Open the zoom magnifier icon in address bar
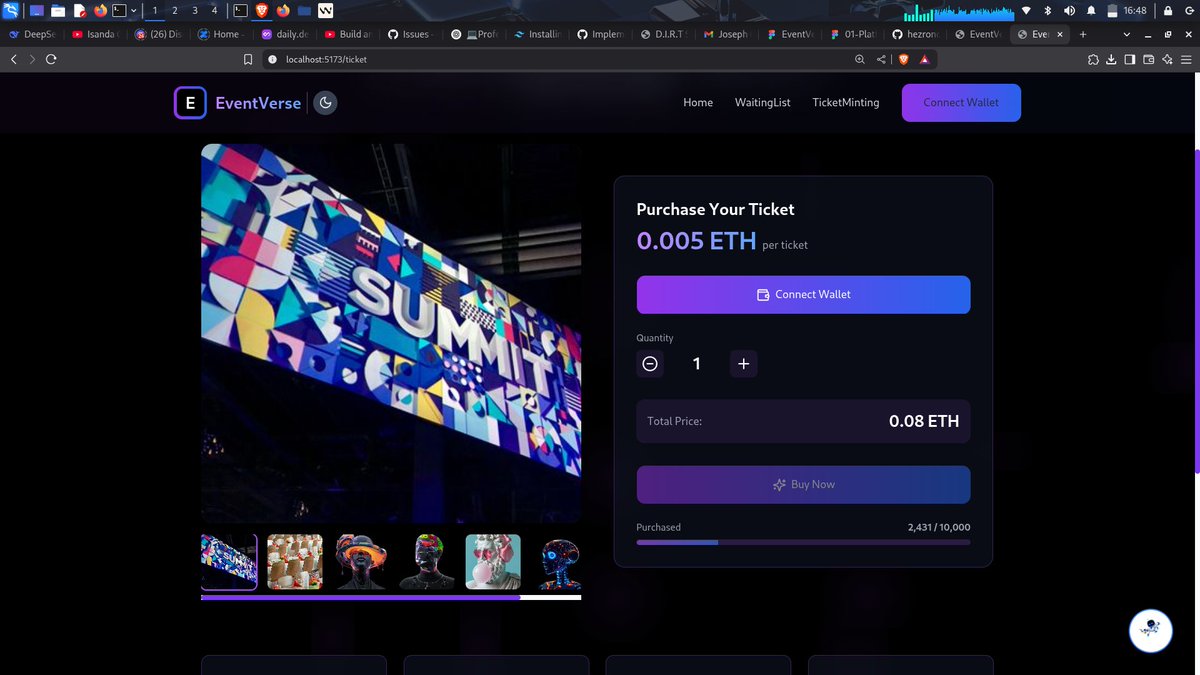Image resolution: width=1200 pixels, height=675 pixels. [859, 59]
